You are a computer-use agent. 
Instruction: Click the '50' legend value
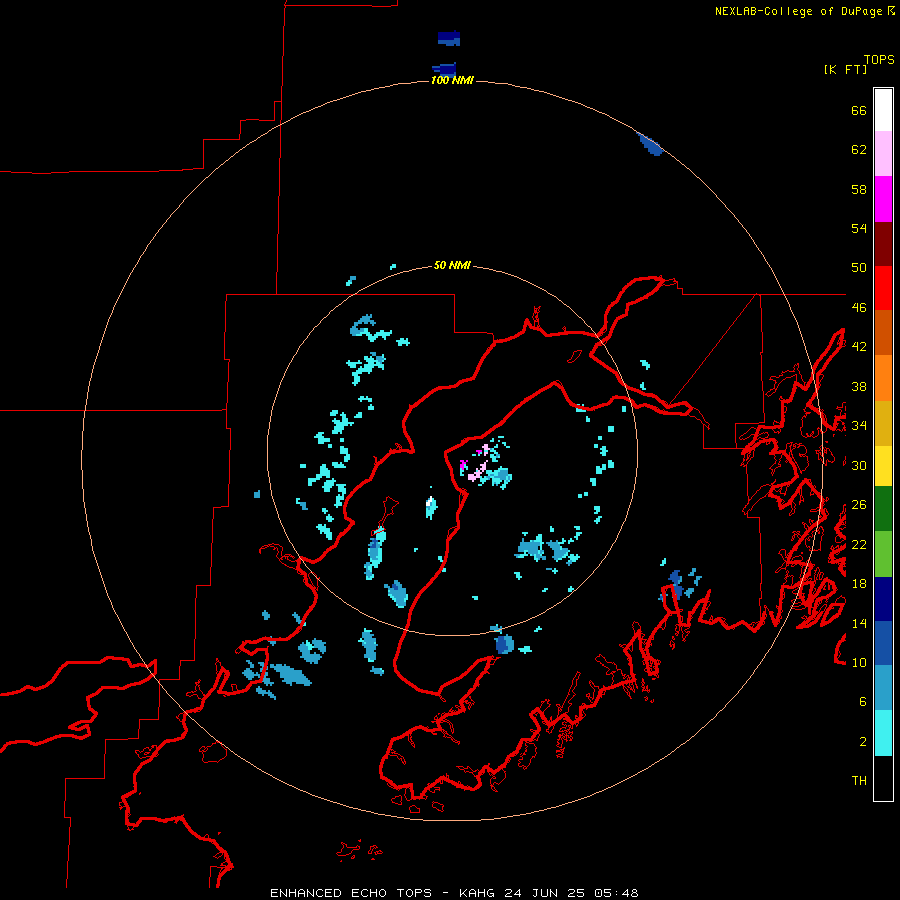(859, 268)
